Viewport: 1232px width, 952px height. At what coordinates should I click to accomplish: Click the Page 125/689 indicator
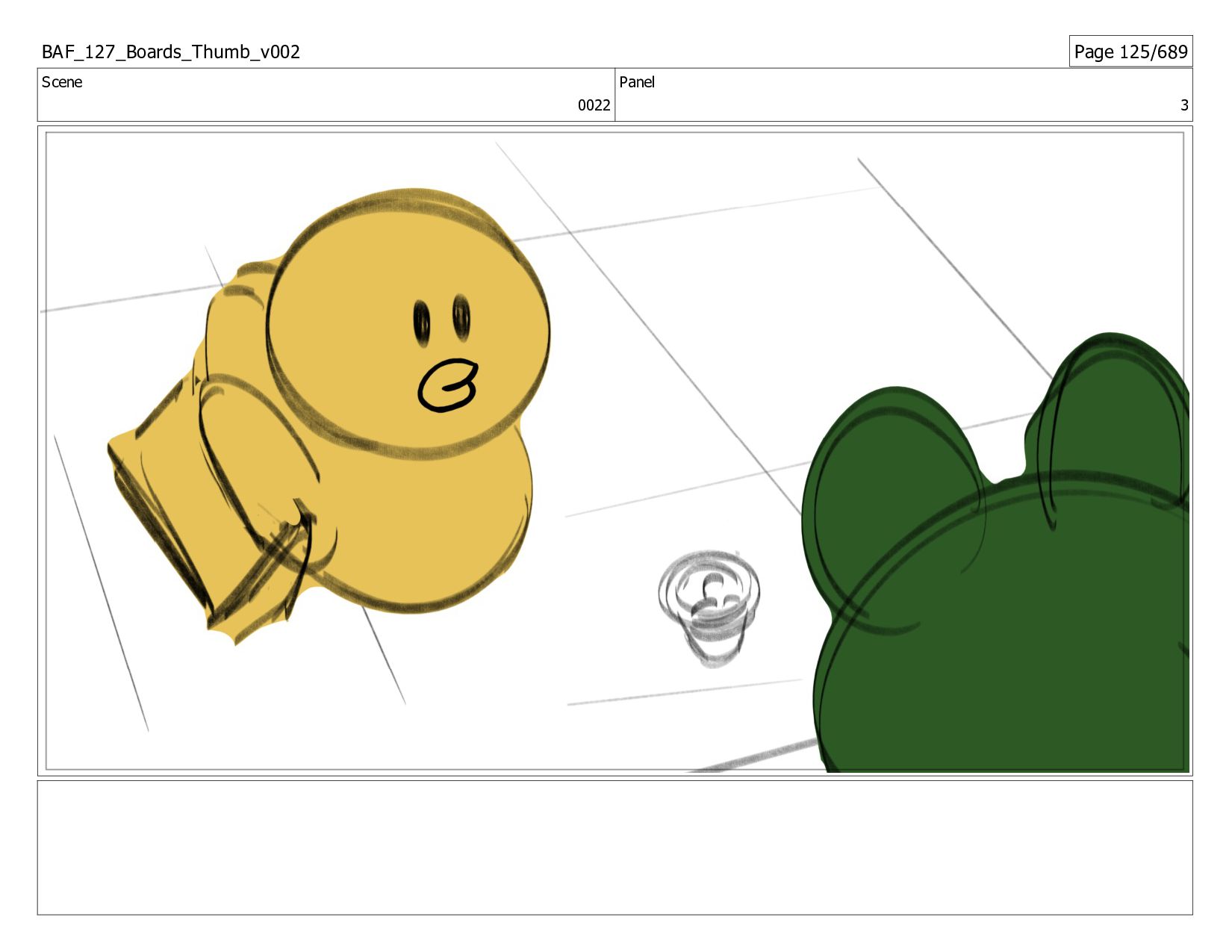pyautogui.click(x=1130, y=52)
